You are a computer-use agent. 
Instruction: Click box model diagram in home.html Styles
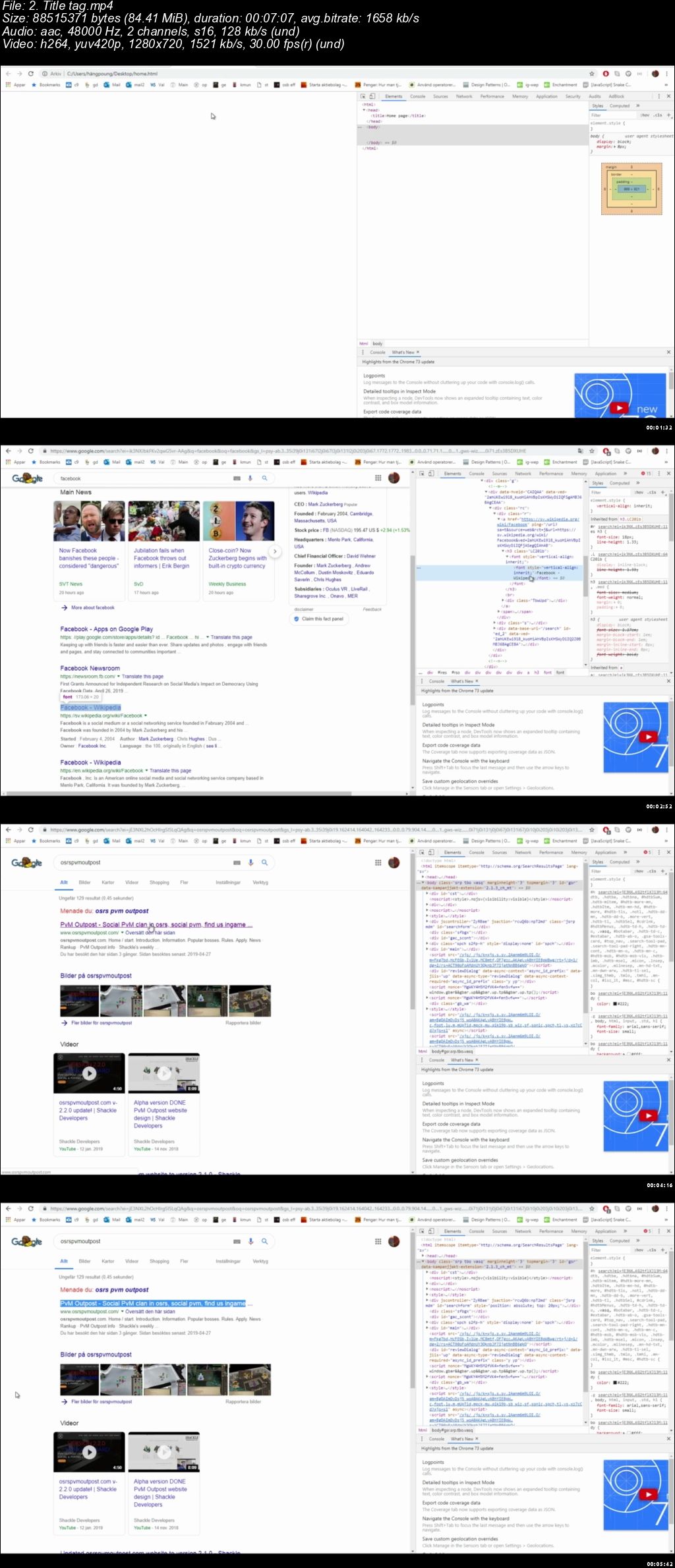tap(631, 188)
